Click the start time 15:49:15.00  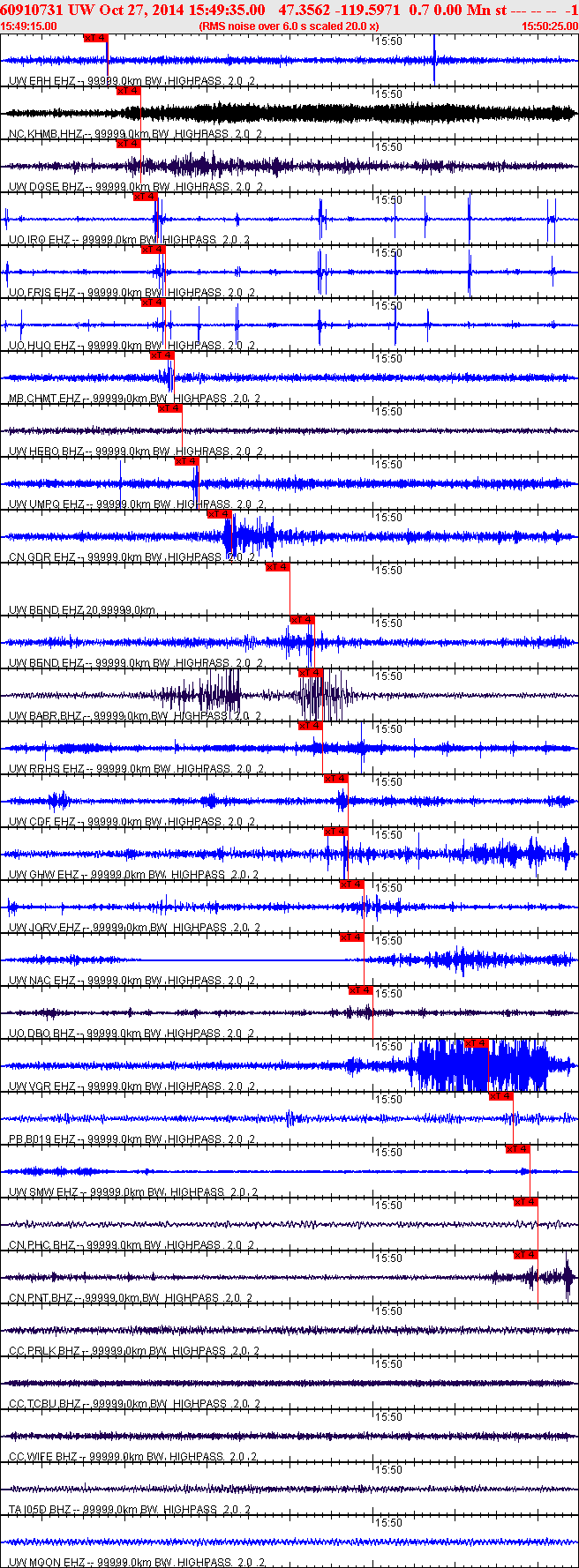29,26
